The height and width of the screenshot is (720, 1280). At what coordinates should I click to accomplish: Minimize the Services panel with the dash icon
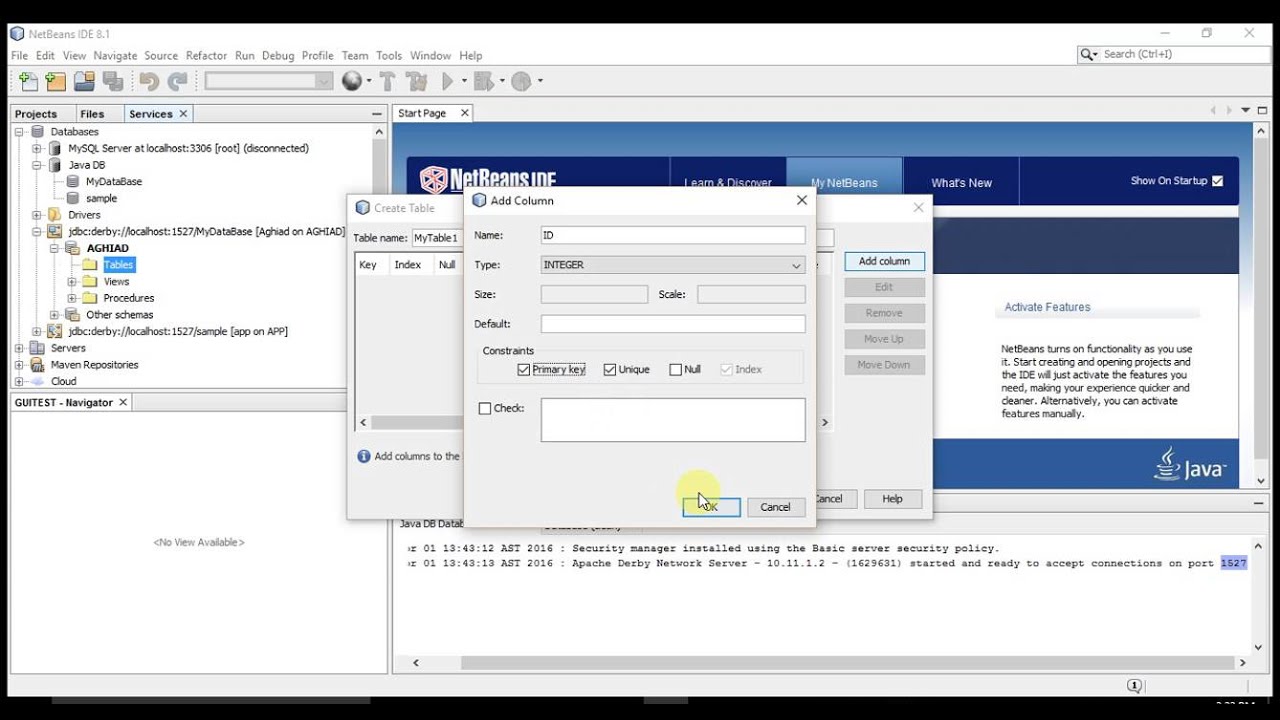pyautogui.click(x=376, y=114)
